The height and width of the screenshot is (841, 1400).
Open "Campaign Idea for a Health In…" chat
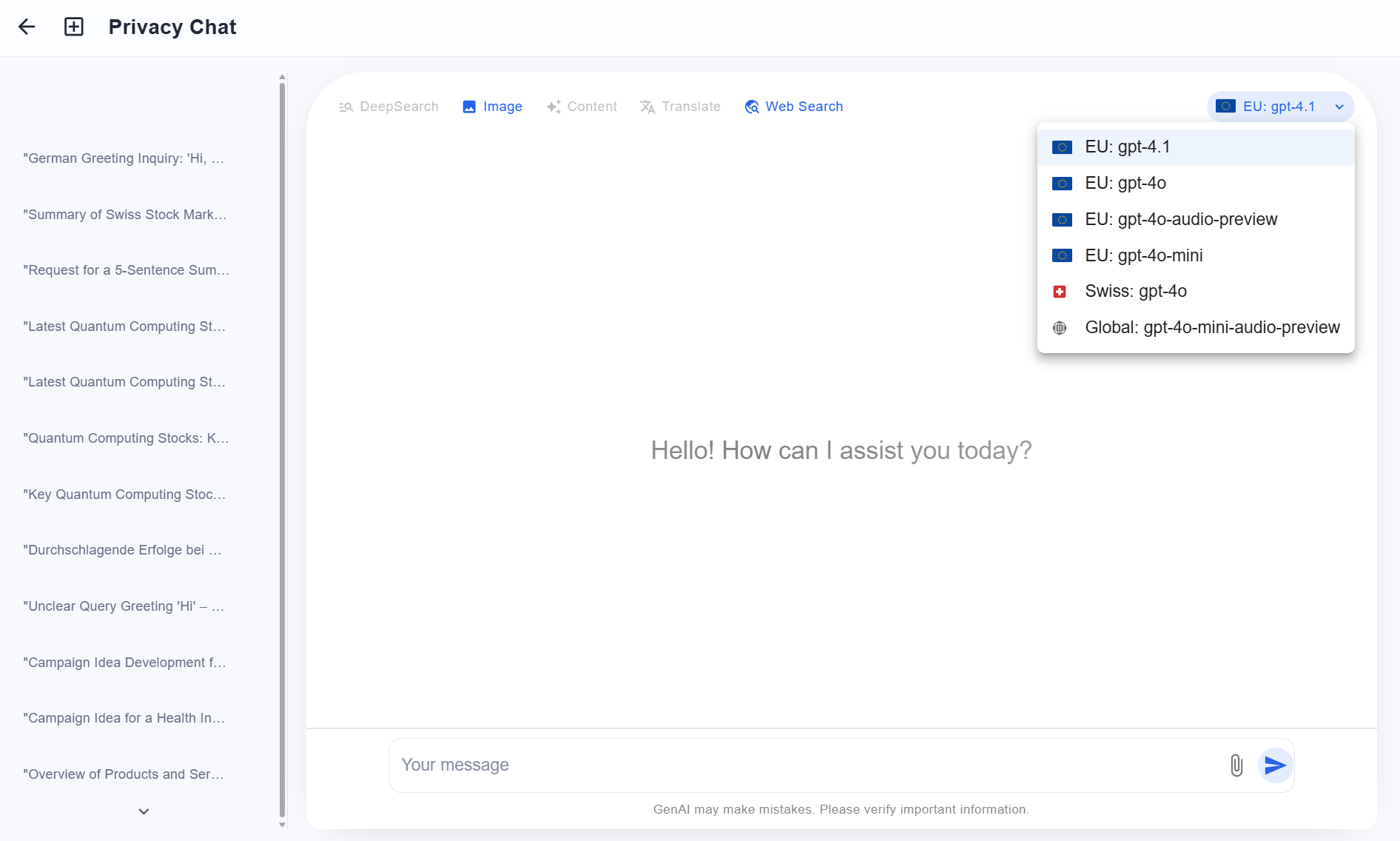124,718
